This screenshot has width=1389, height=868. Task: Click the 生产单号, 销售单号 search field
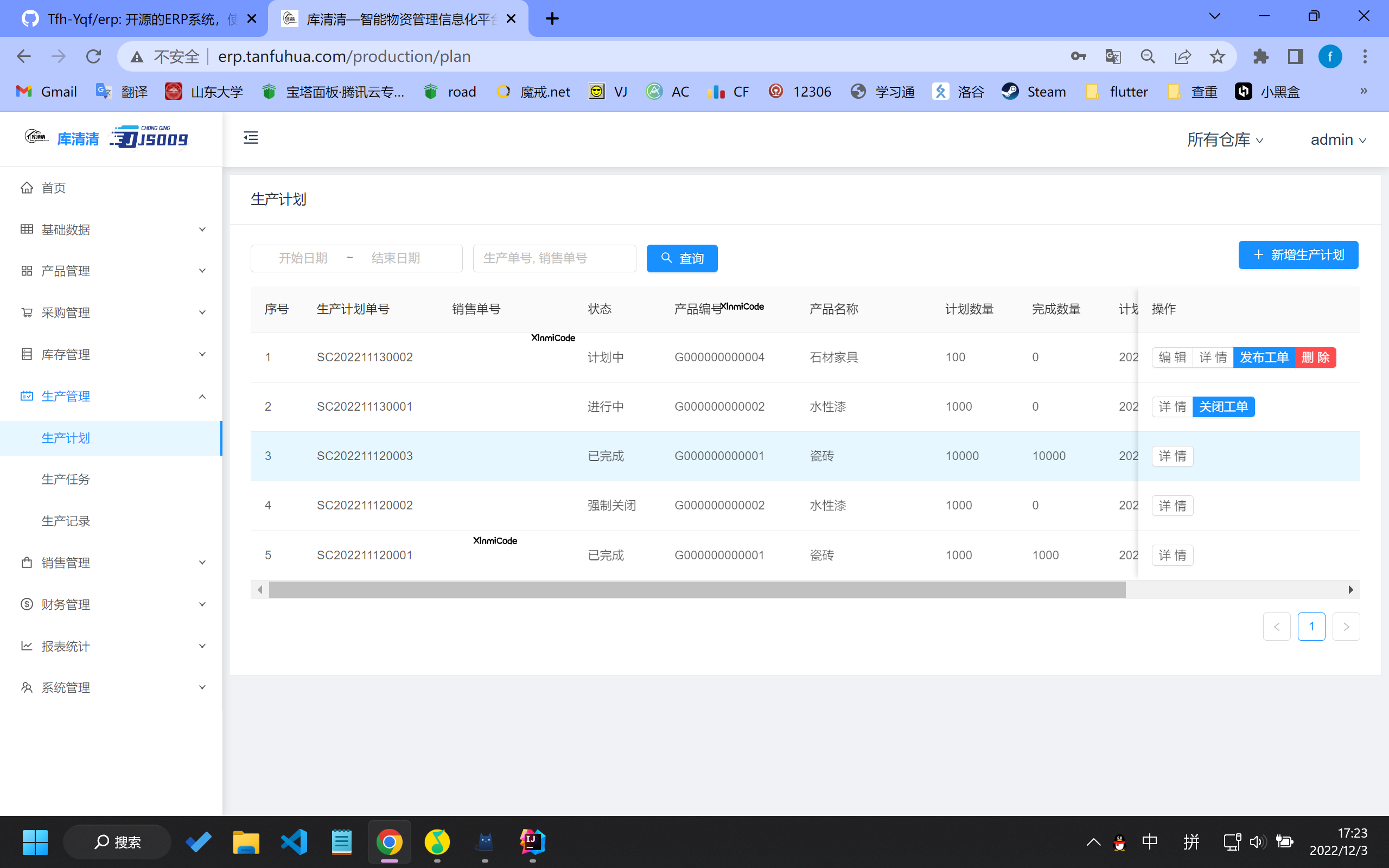554,258
